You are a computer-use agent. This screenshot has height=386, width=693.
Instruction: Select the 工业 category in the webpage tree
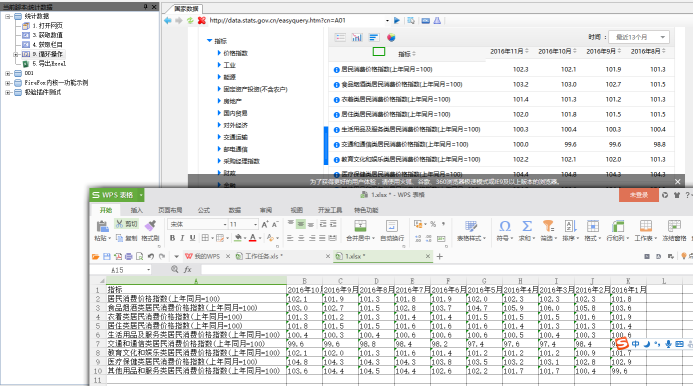[x=229, y=65]
